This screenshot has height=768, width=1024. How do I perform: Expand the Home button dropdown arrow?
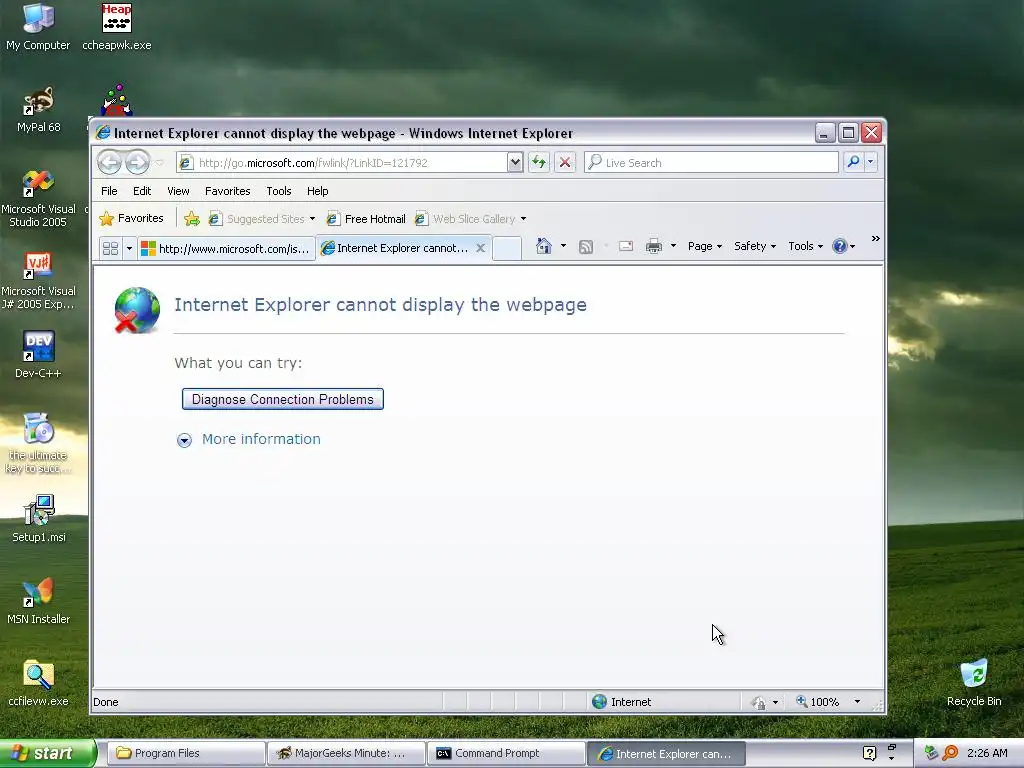click(x=563, y=246)
